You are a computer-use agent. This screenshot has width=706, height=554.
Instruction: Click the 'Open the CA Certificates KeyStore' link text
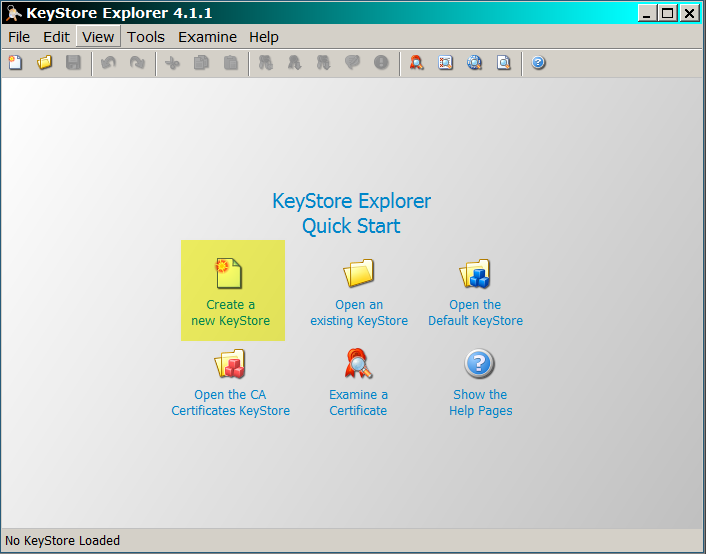tap(231, 403)
